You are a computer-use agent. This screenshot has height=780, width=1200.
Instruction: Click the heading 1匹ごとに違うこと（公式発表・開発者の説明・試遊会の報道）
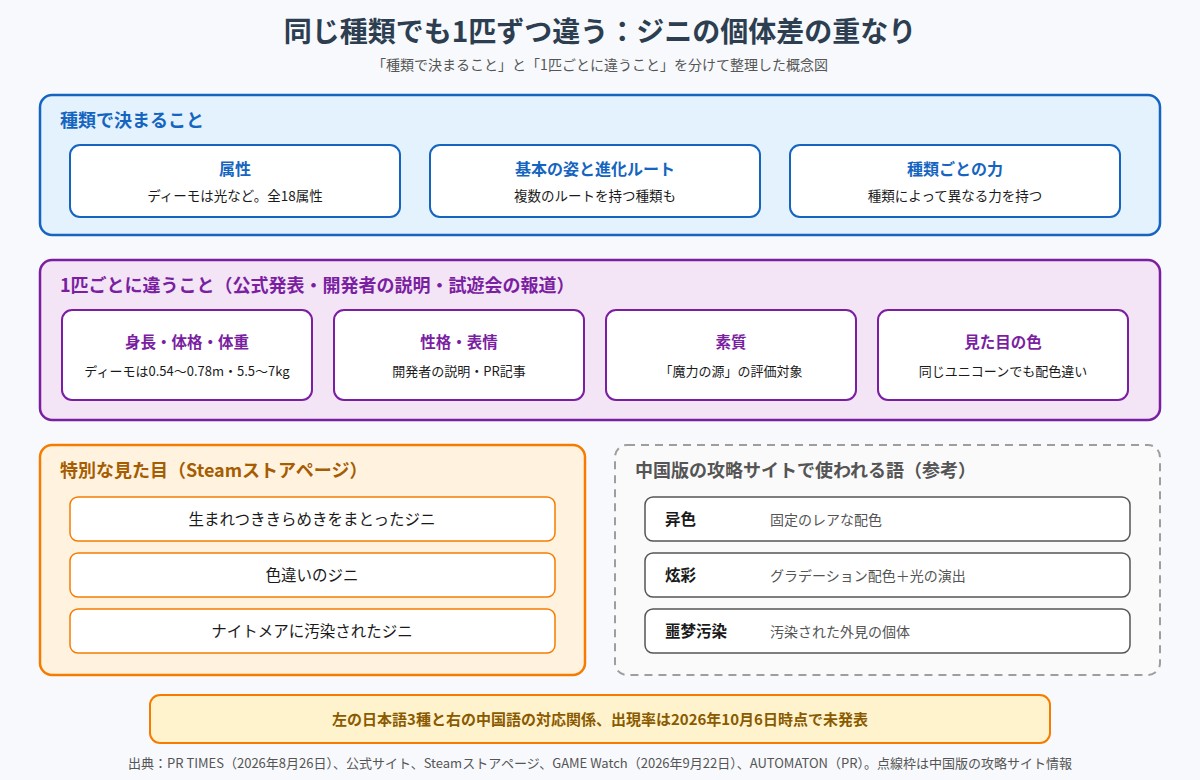click(x=313, y=286)
